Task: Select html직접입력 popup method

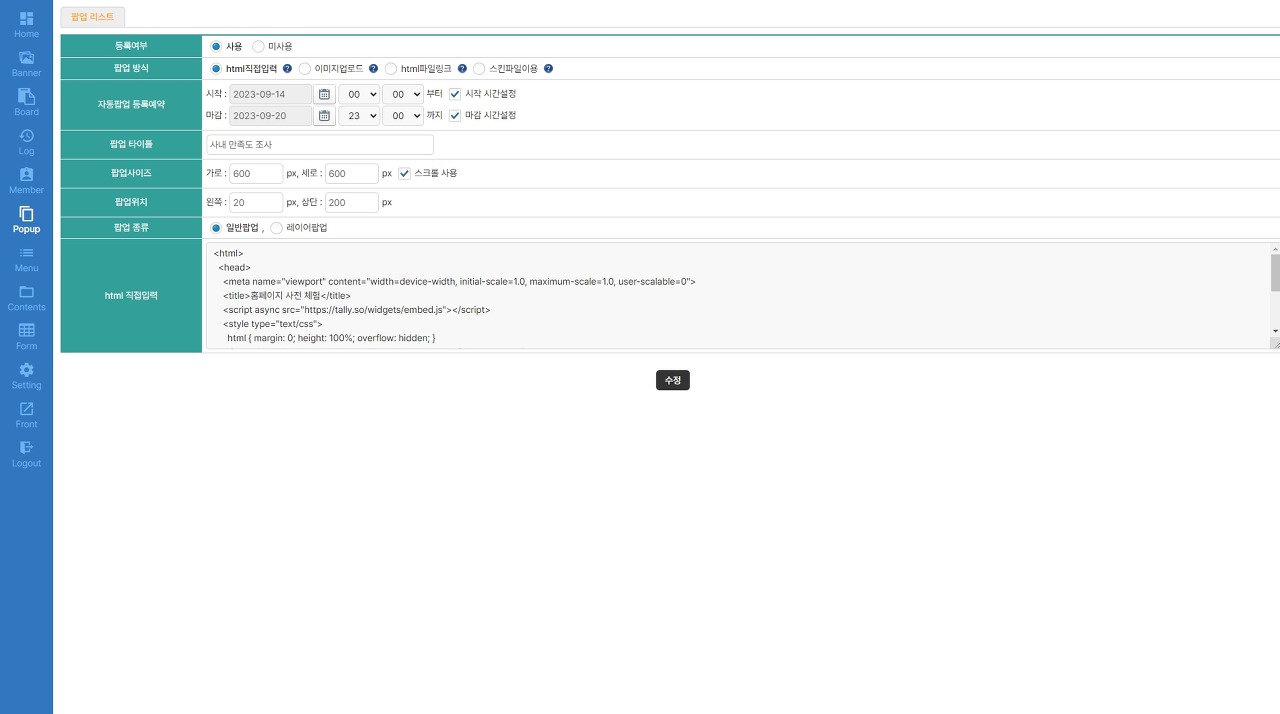Action: pos(216,69)
